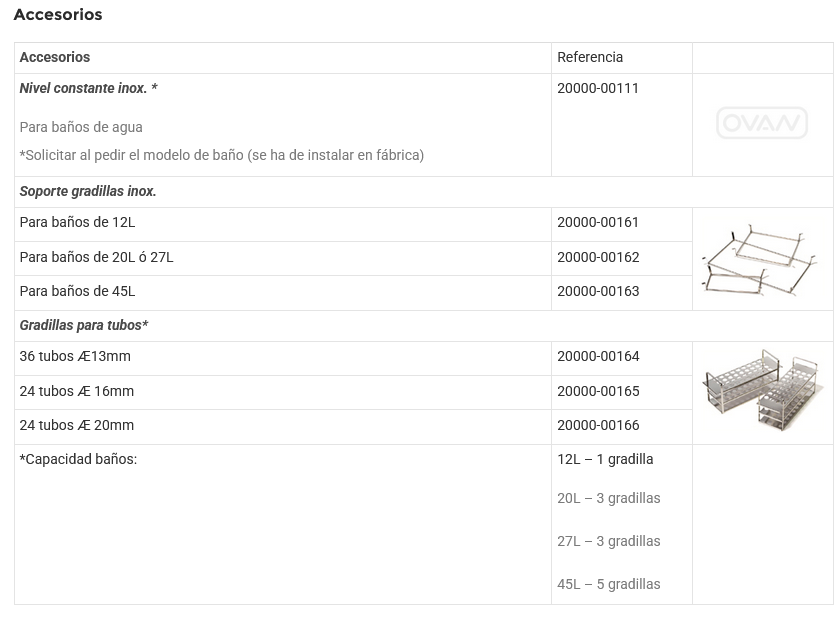Screen dimensions: 837x617
Task: Click reference 20000-00163 for 45L baths
Action: [x=598, y=291]
